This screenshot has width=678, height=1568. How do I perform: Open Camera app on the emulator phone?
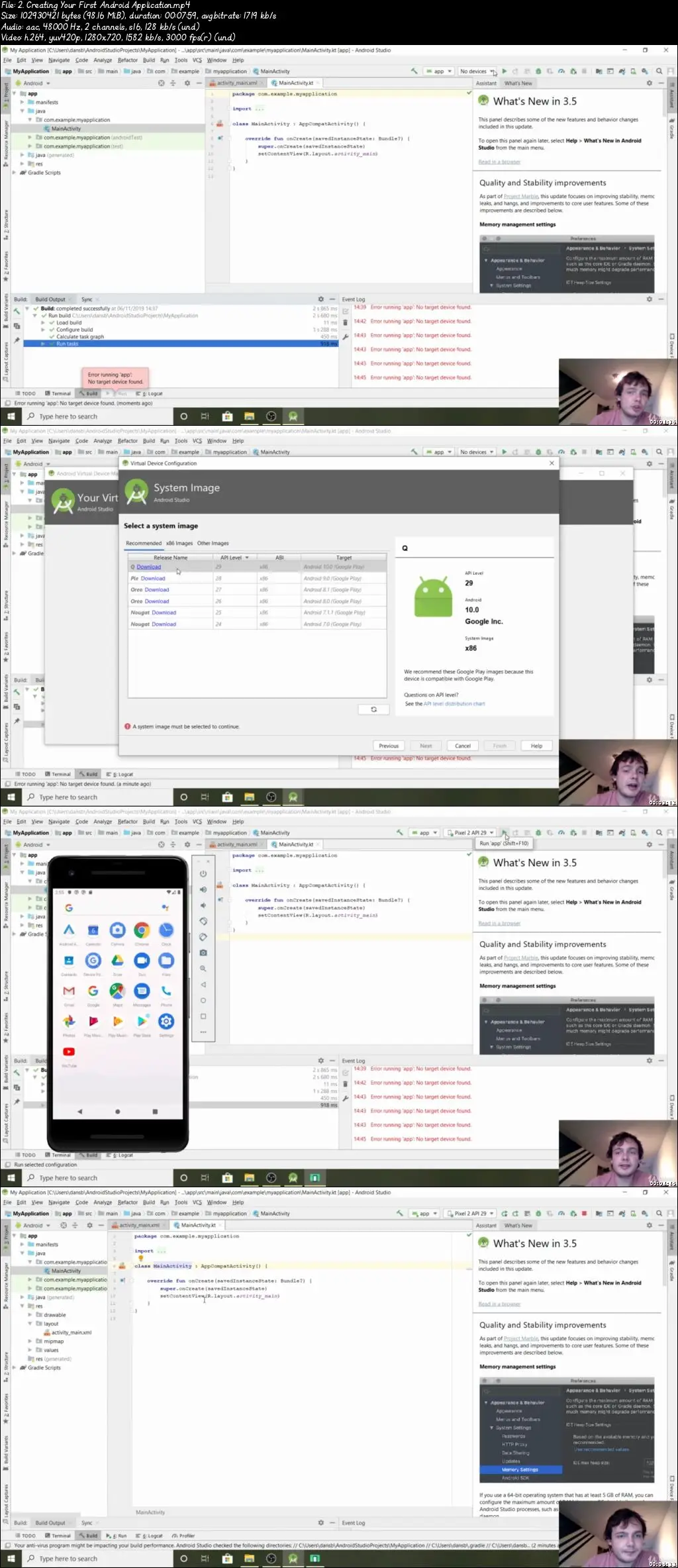point(117,930)
